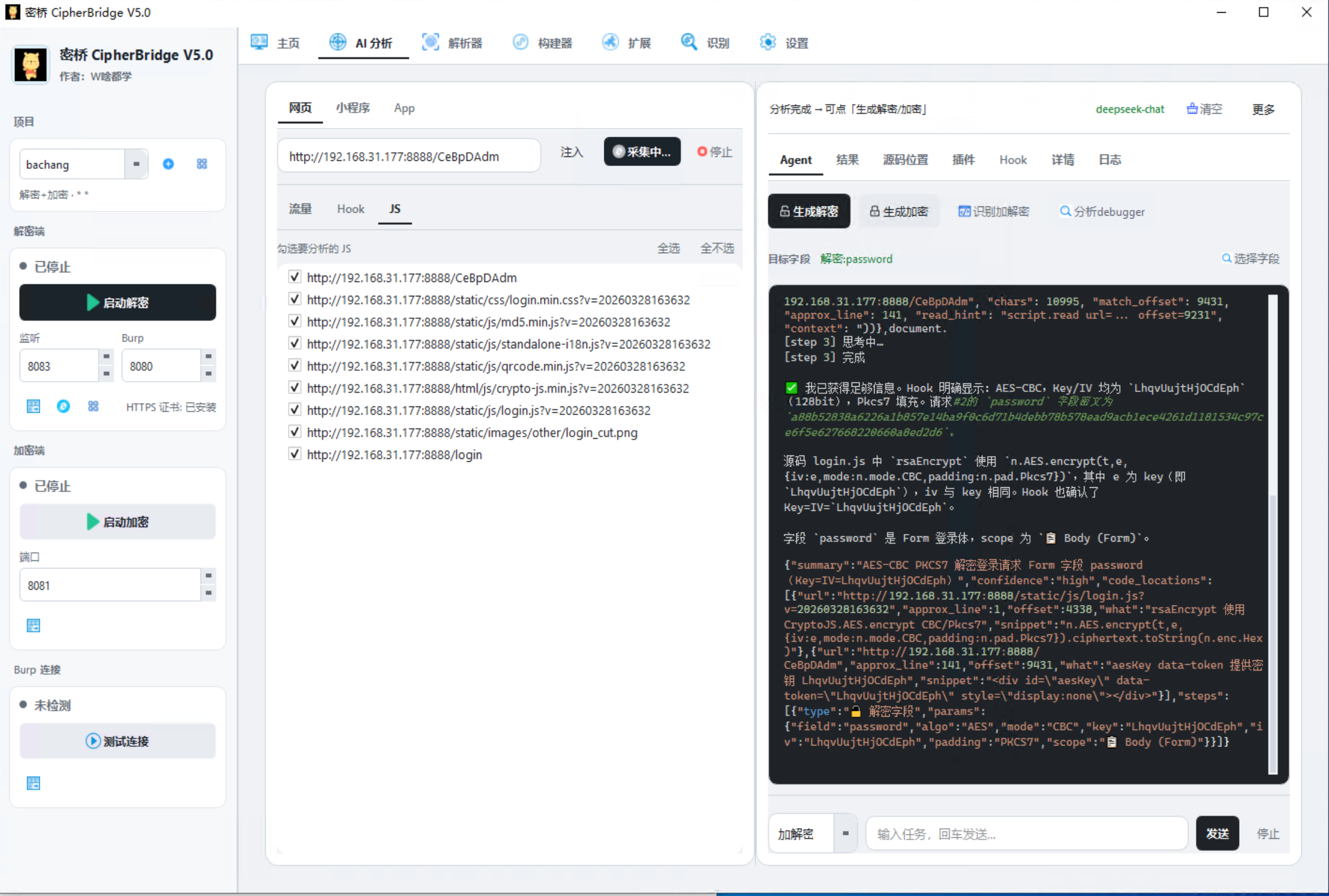
Task: Expand the bachang project dropdown
Action: (x=136, y=164)
